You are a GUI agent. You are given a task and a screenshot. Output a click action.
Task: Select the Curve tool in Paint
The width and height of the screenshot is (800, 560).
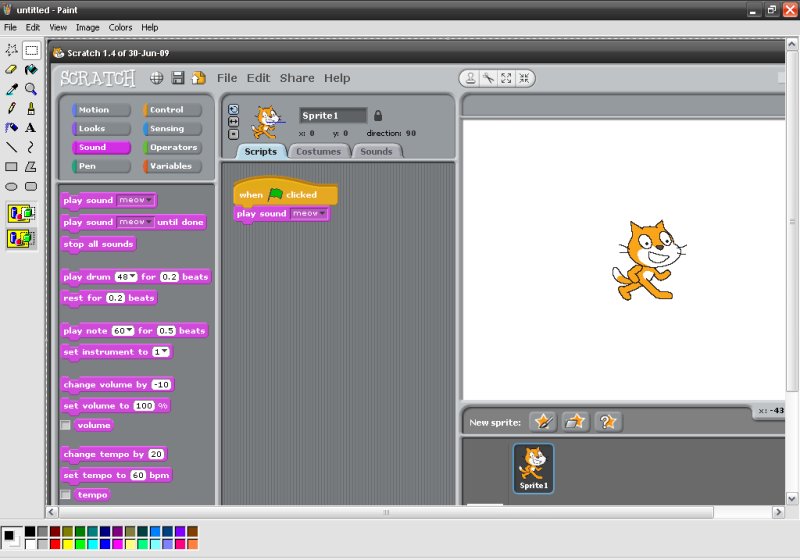31,147
